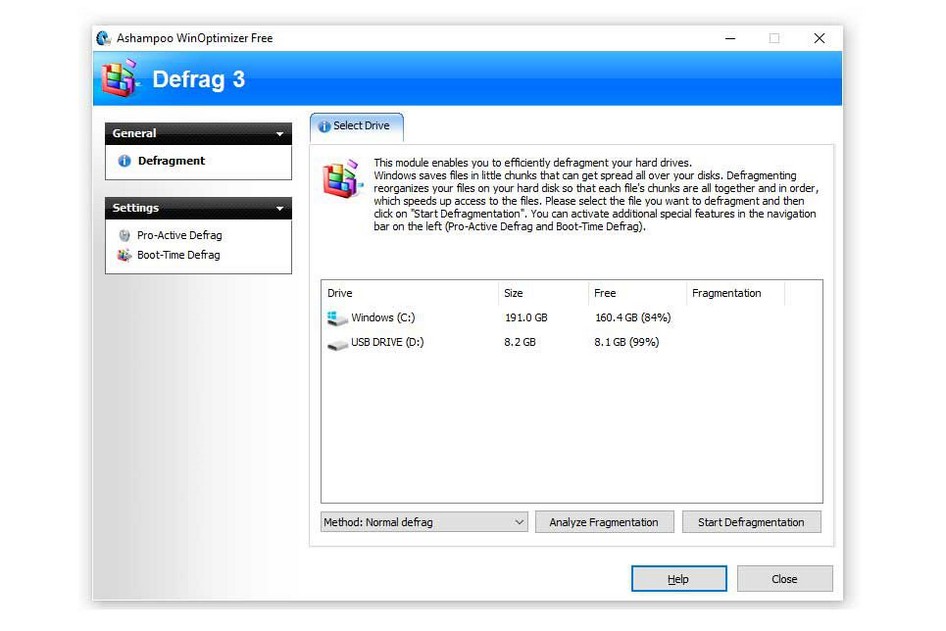Sort by the Fragmentation column header
The width and height of the screenshot is (946, 631).
click(735, 293)
